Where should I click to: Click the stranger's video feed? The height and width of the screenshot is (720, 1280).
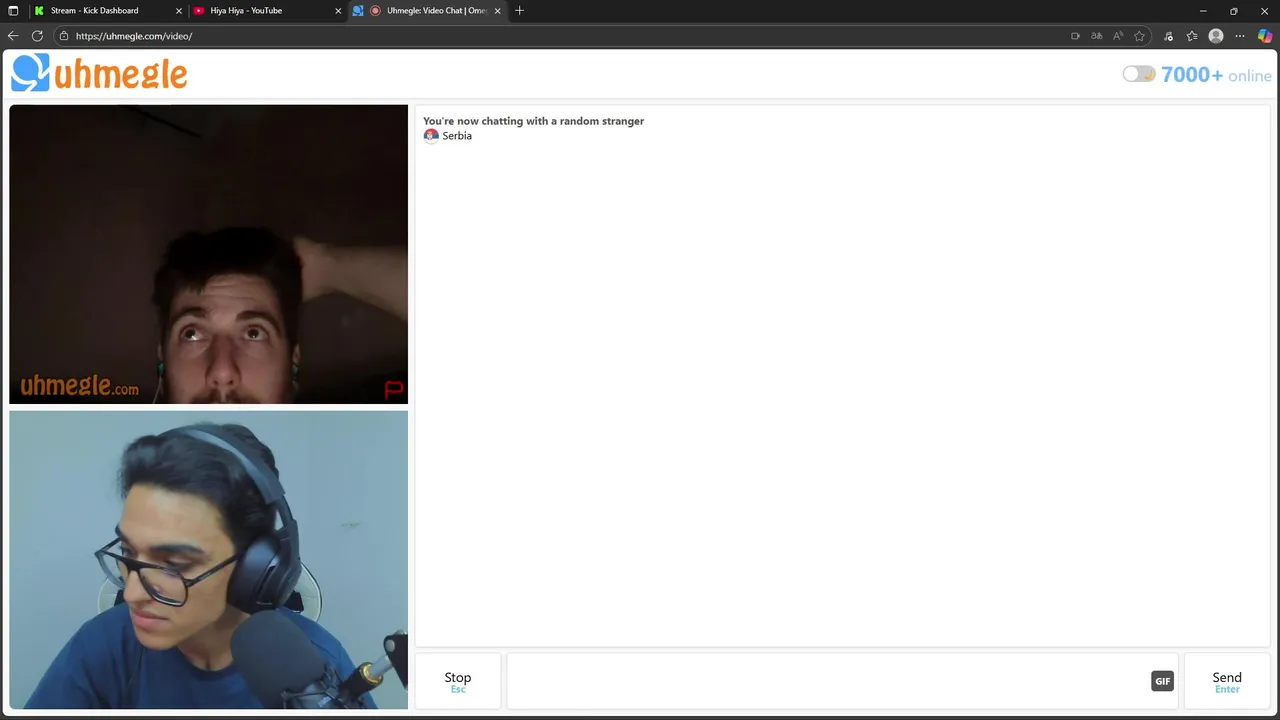pos(209,254)
